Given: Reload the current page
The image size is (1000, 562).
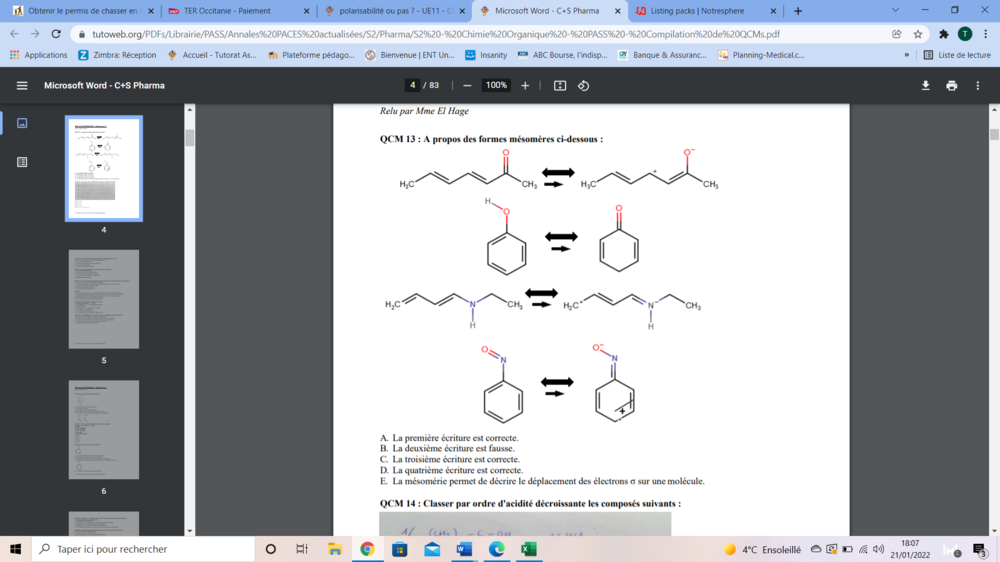Looking at the screenshot, I should 56,34.
